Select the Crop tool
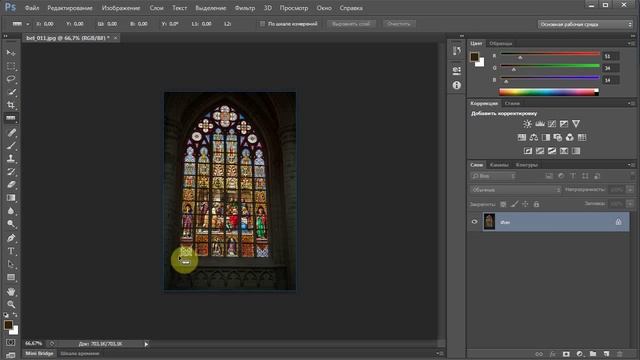Image resolution: width=640 pixels, height=360 pixels. [x=11, y=105]
